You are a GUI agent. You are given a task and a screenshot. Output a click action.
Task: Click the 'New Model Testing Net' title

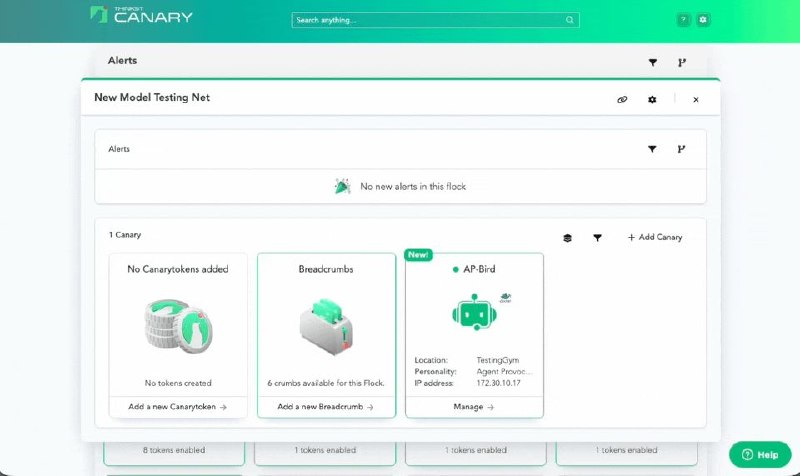152,97
